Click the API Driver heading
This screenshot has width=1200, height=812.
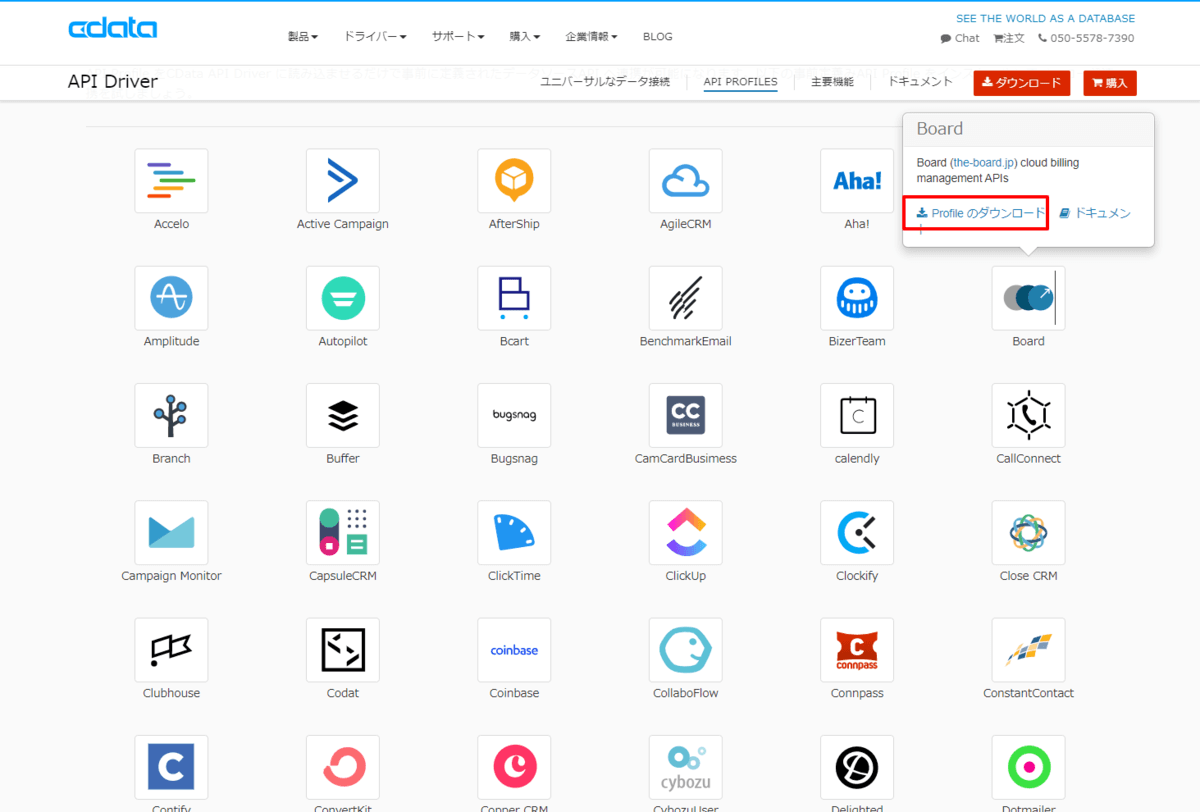point(113,81)
